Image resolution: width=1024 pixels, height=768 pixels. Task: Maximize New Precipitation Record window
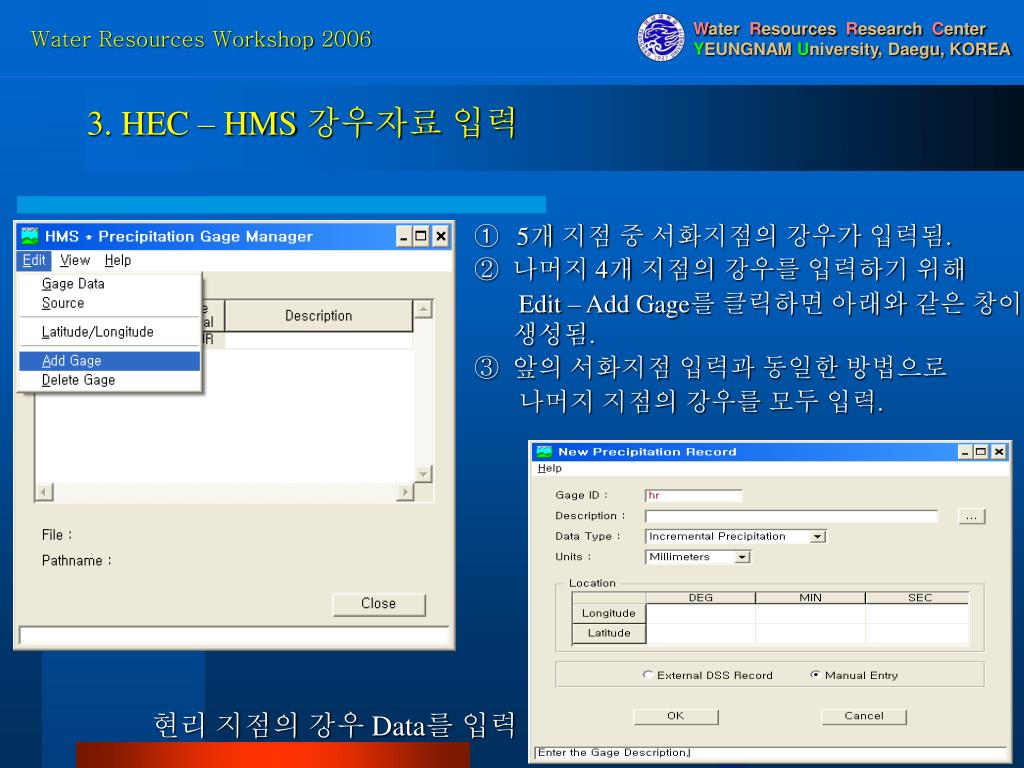click(x=981, y=452)
